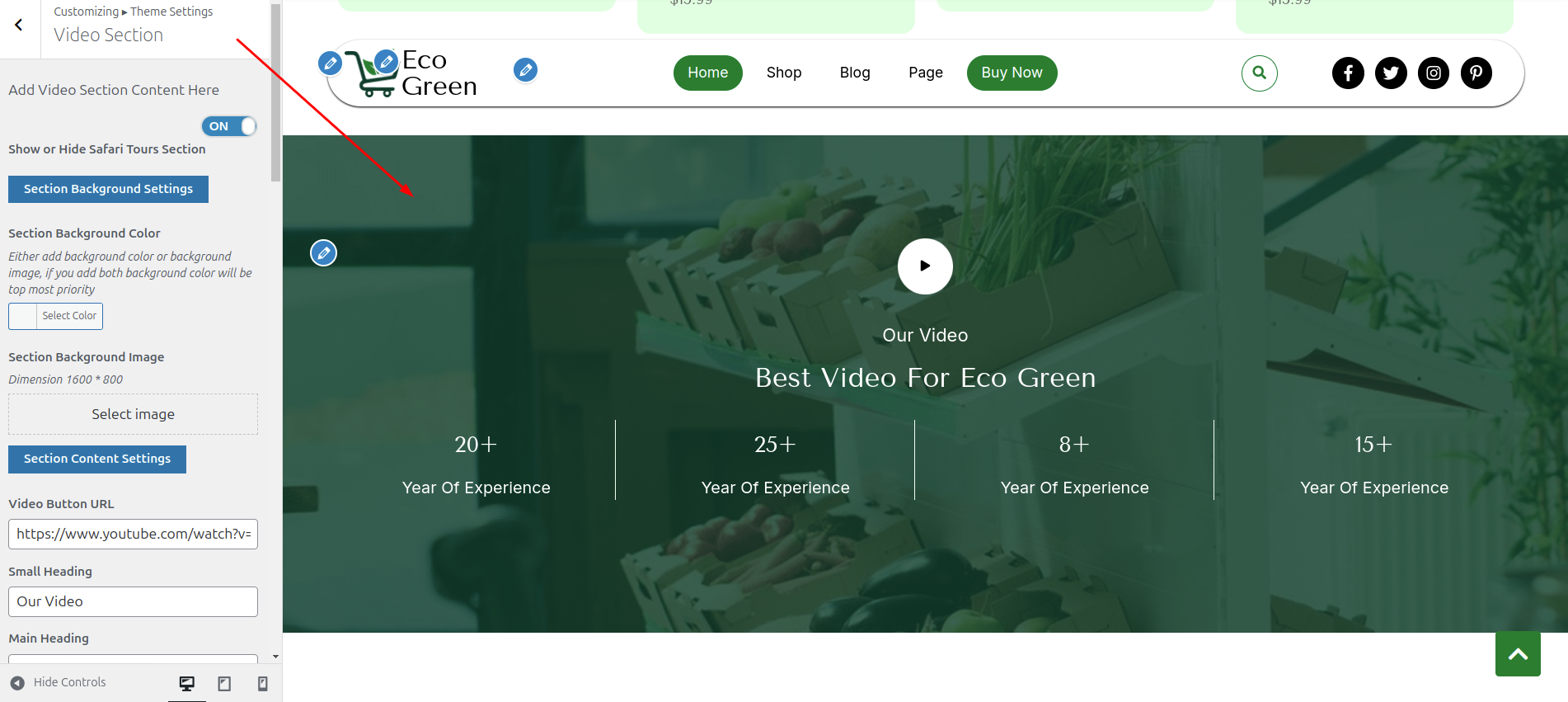Open the site search icon
This screenshot has height=702, width=1568.
pyautogui.click(x=1260, y=73)
